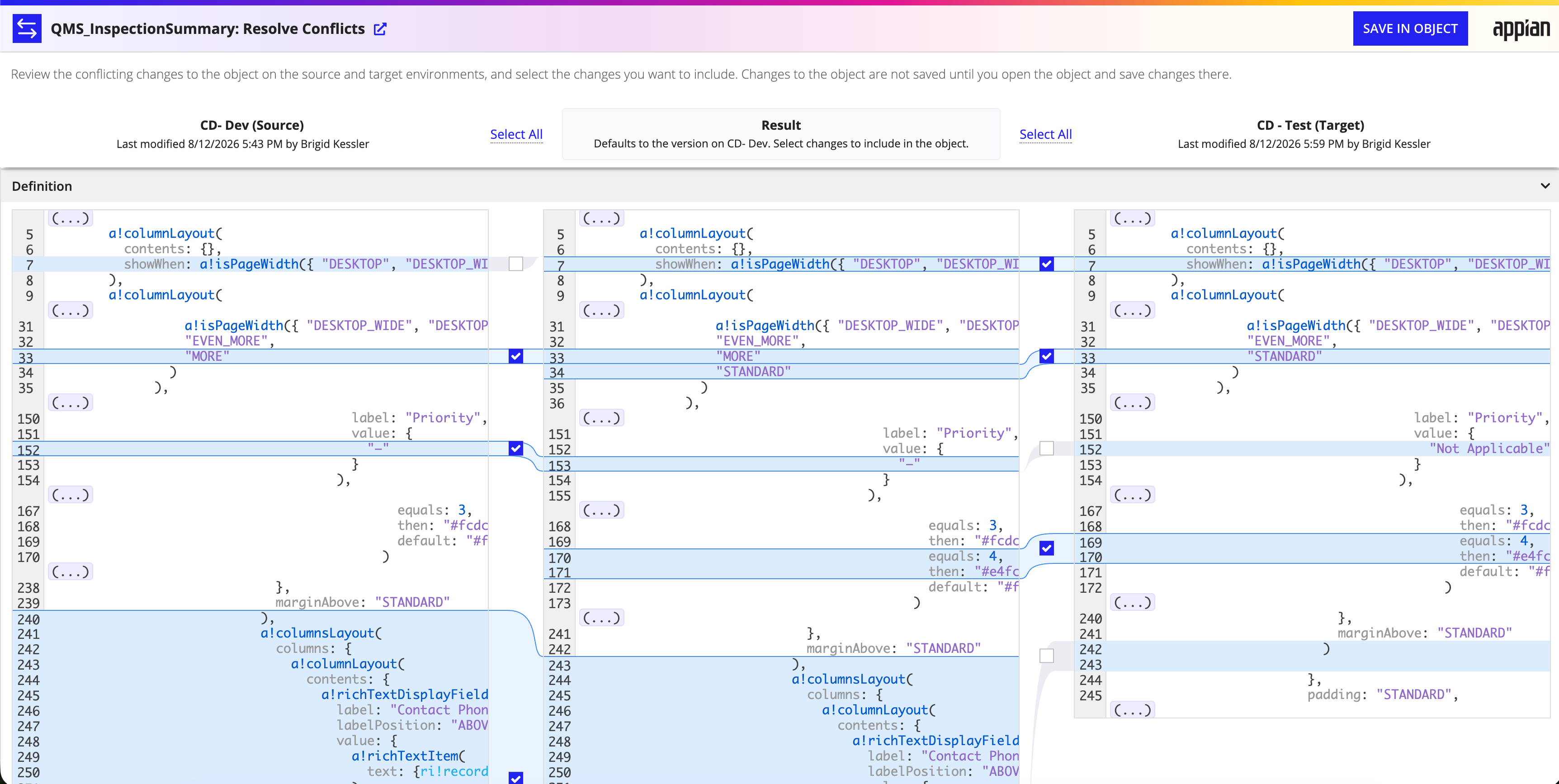Uncheck the source checkbox for line 152 "–"
This screenshot has height=784, width=1559.
(515, 449)
